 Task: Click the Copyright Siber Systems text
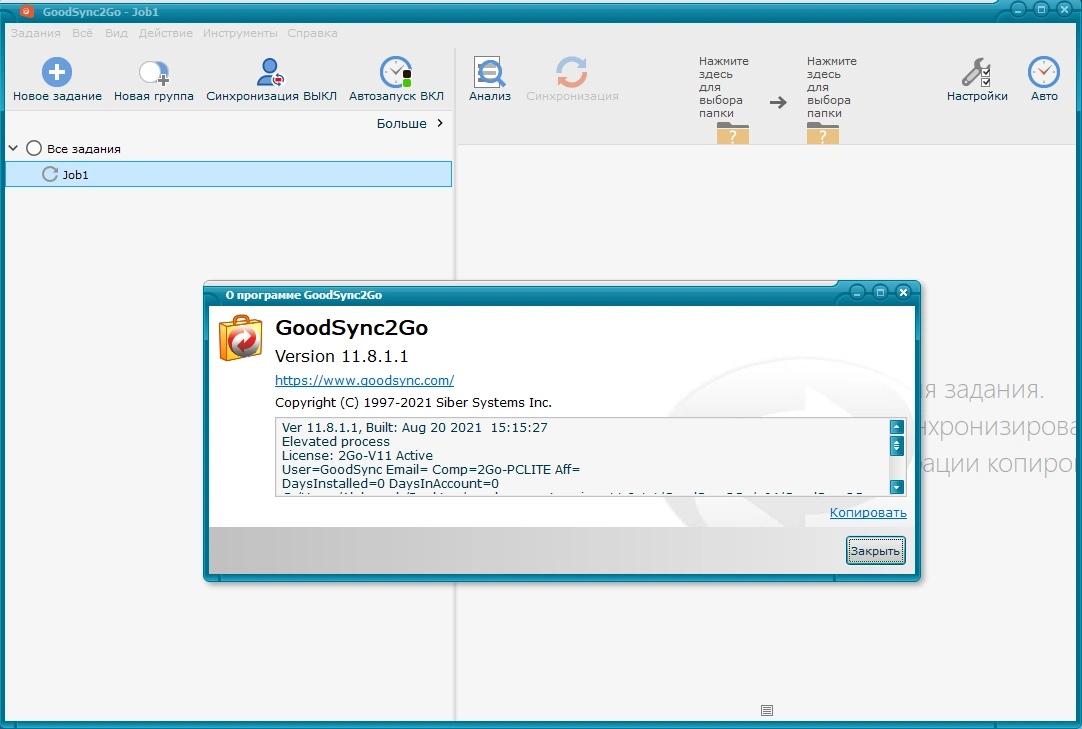tap(413, 402)
